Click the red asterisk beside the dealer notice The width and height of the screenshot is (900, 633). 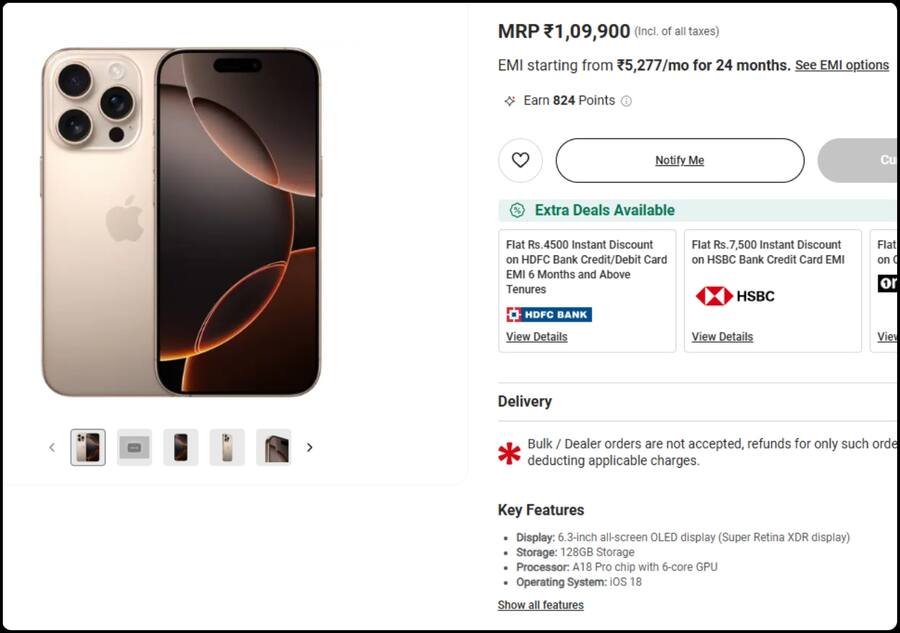pos(509,453)
